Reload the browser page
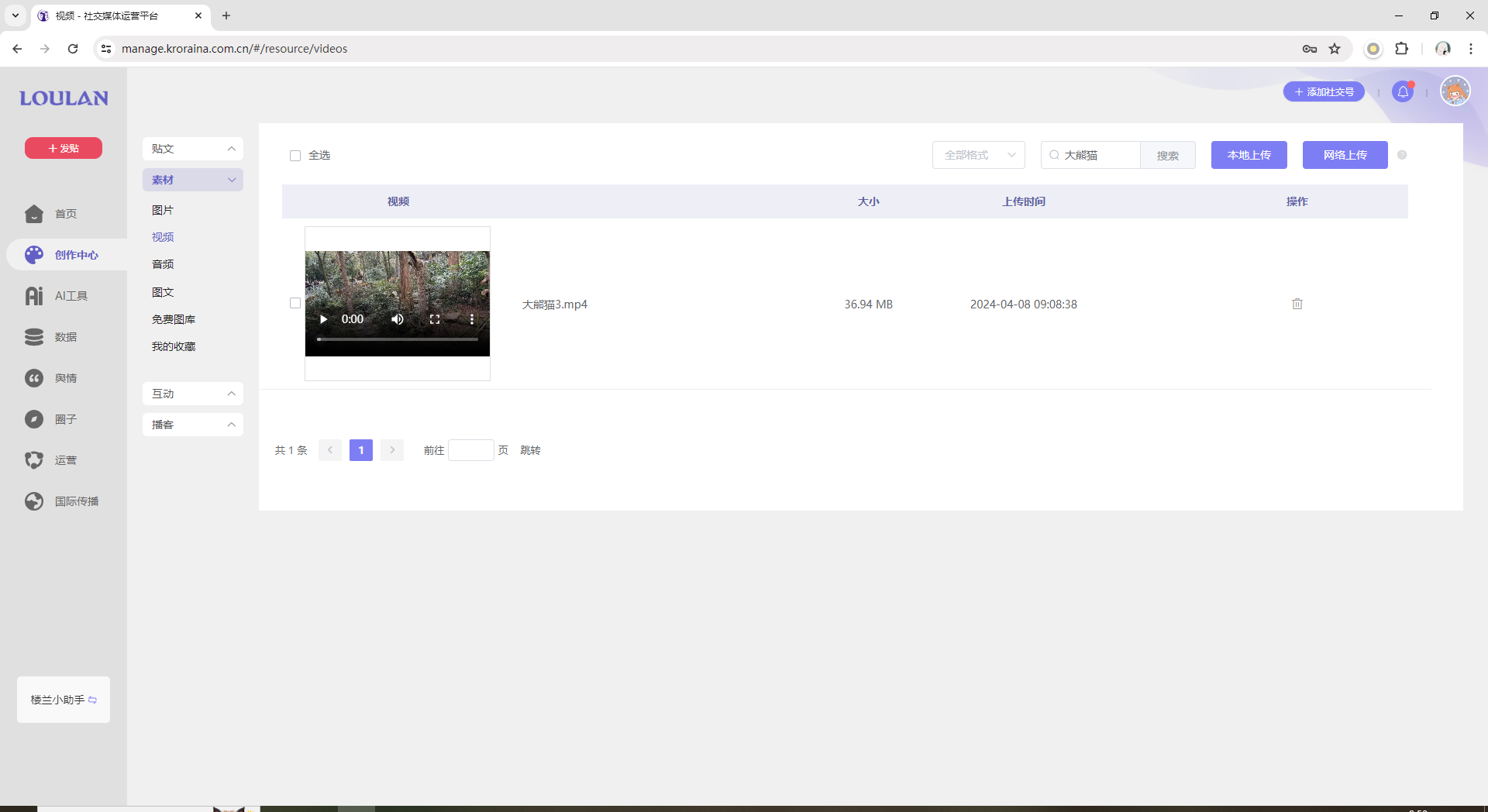The width and height of the screenshot is (1488, 812). tap(73, 49)
